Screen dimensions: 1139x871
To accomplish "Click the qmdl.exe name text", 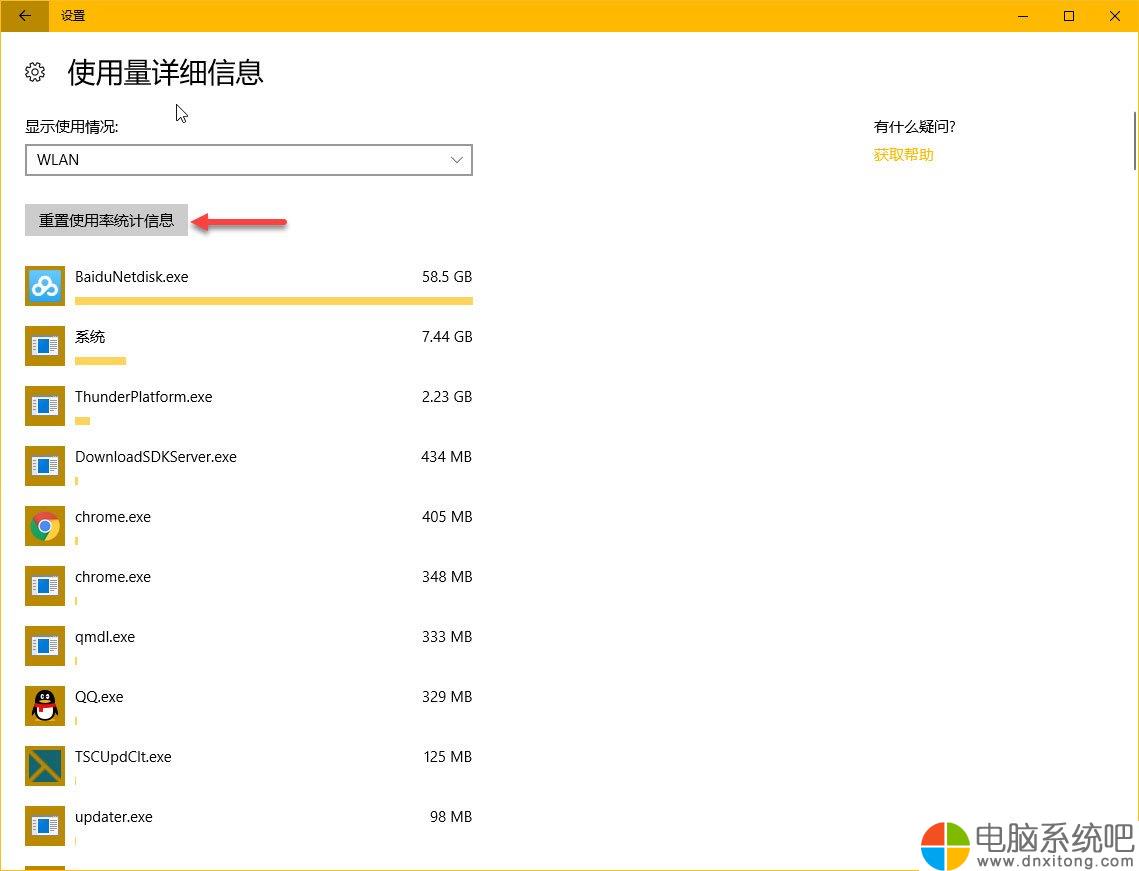I will click(x=105, y=637).
